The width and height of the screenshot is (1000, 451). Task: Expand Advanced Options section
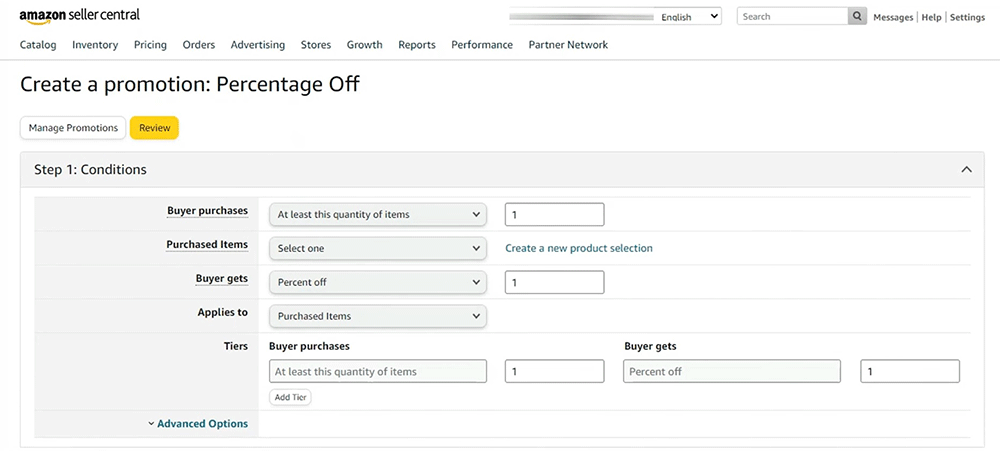coord(198,424)
